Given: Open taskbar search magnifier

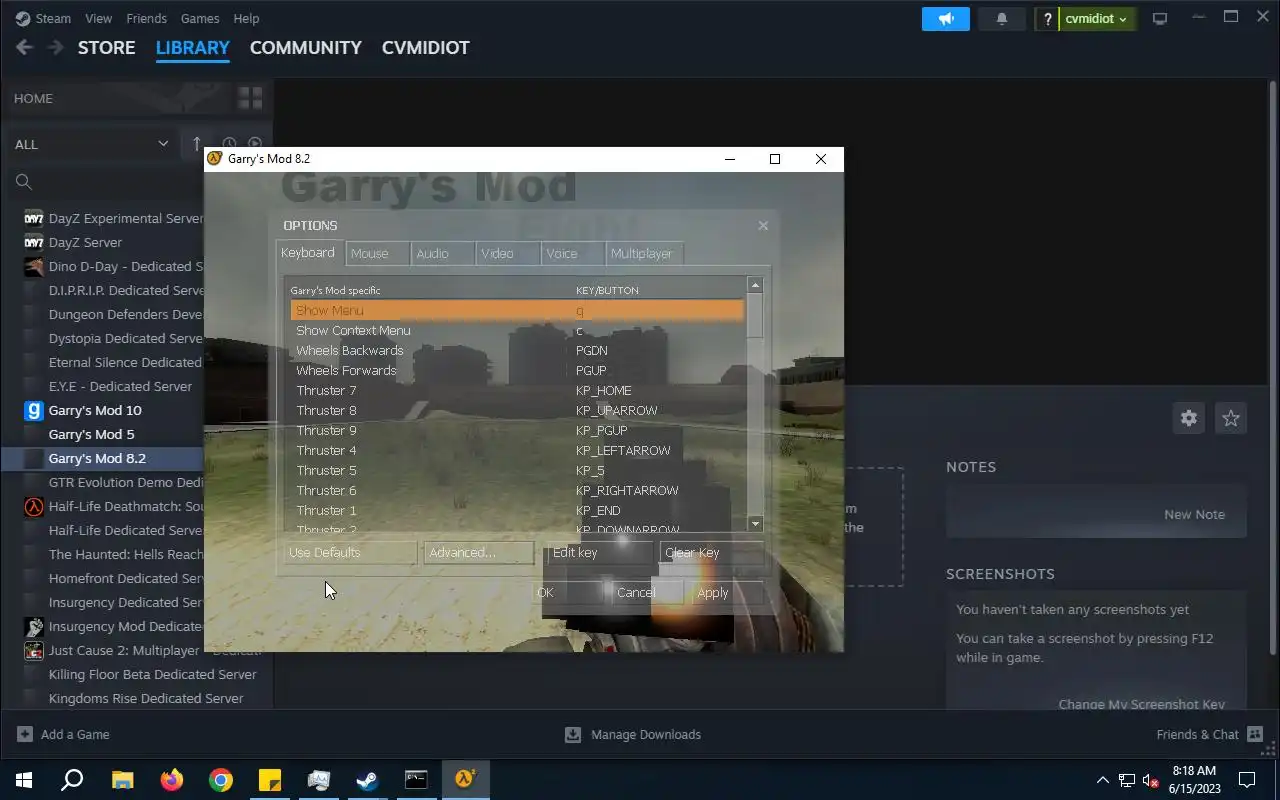Looking at the screenshot, I should (x=72, y=780).
